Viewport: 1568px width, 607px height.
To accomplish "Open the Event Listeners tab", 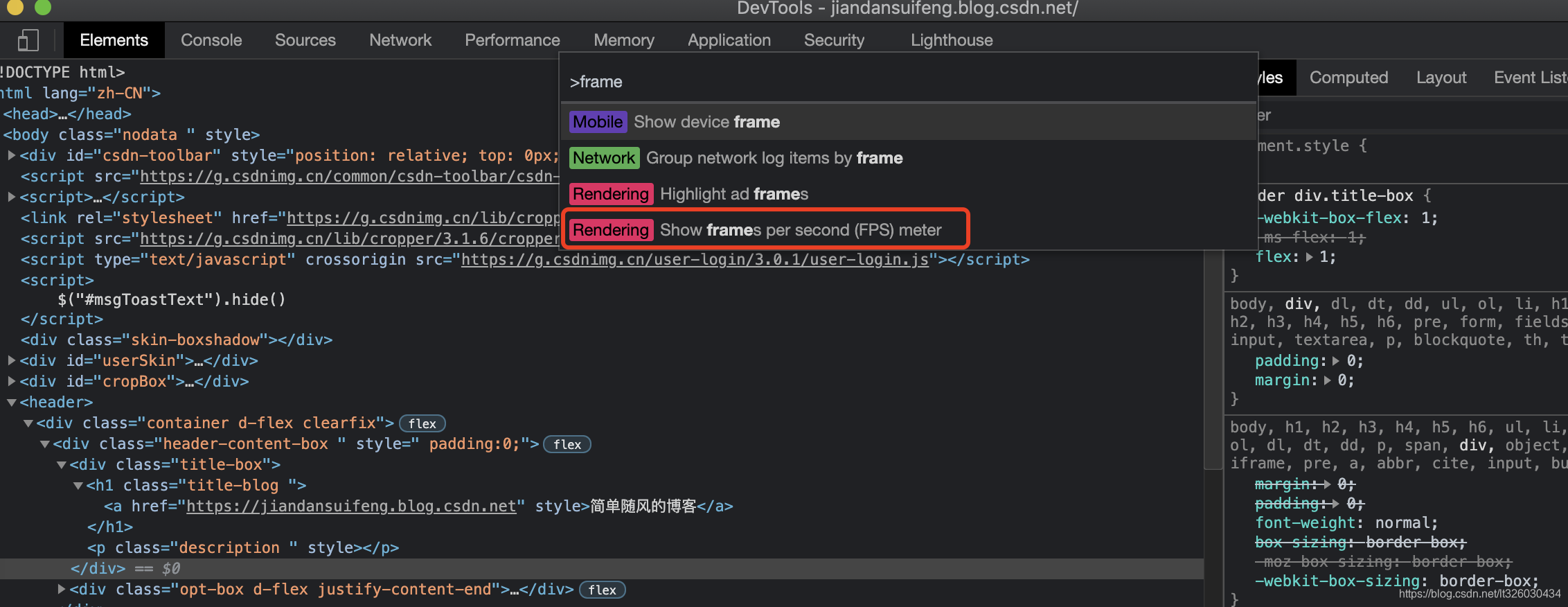I will tap(1530, 78).
